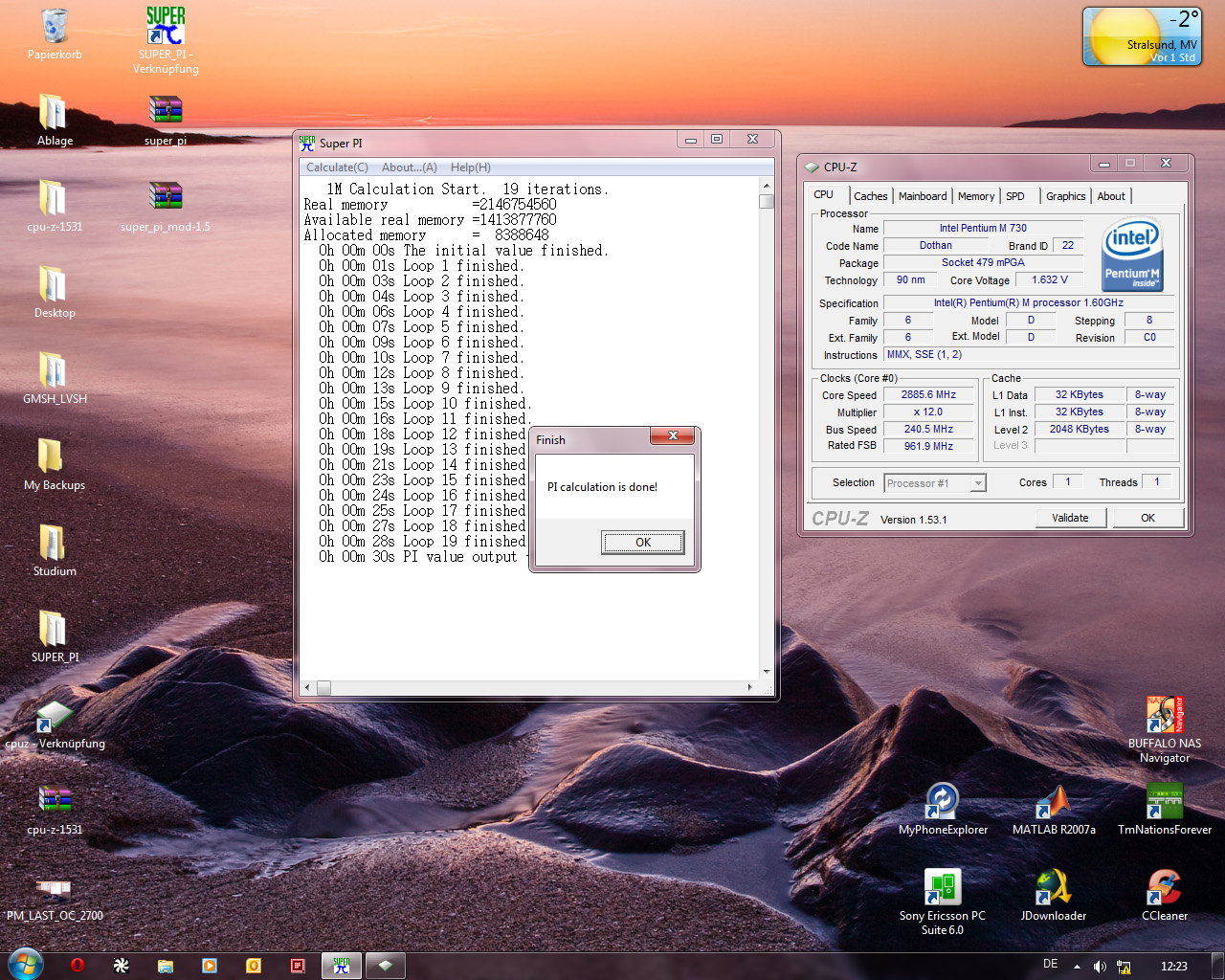Switch to the Mainboard tab in CPU-Z
1225x980 pixels.
[923, 196]
